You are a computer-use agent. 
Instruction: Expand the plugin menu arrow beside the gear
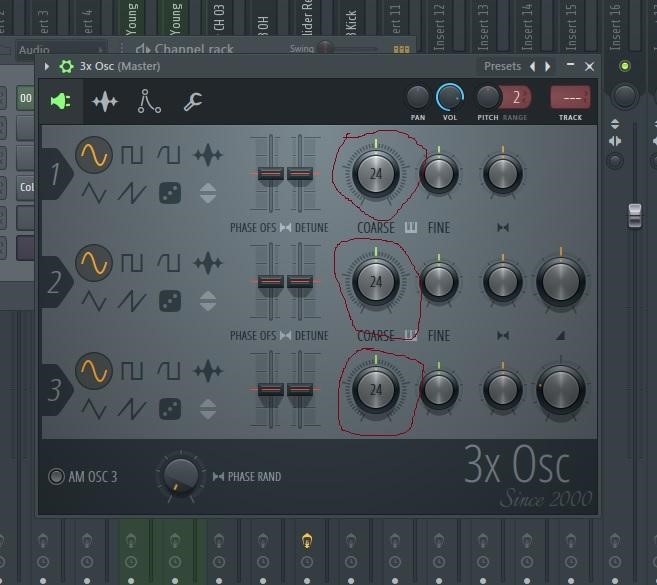(47, 66)
